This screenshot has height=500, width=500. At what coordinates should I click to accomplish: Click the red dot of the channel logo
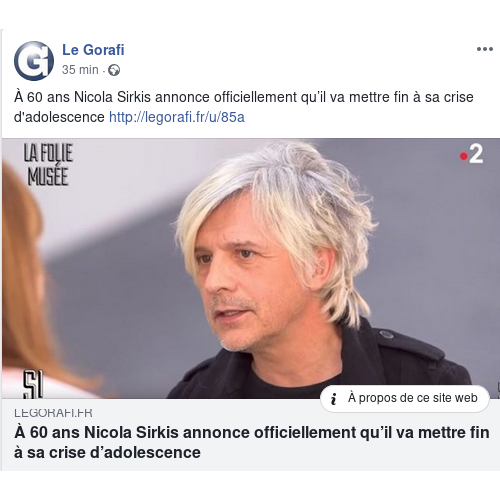click(x=464, y=156)
